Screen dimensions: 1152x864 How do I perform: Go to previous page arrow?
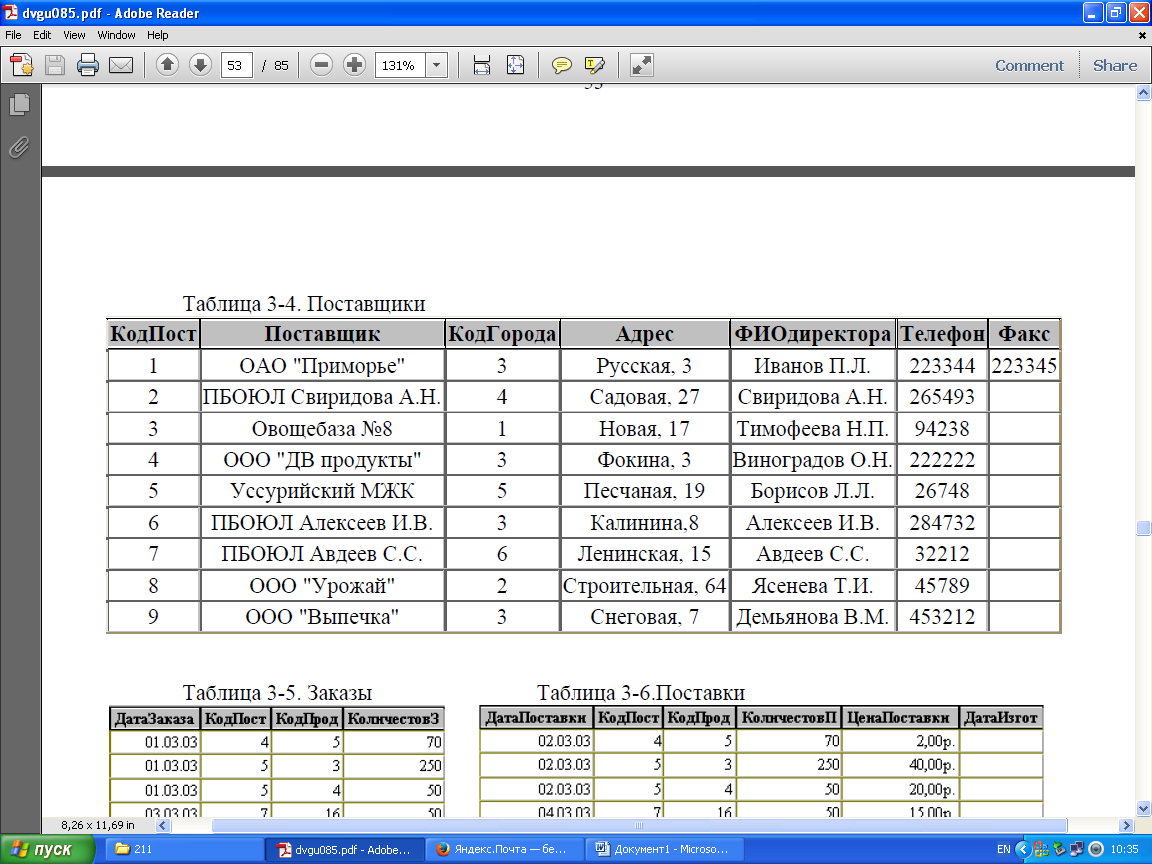[168, 65]
